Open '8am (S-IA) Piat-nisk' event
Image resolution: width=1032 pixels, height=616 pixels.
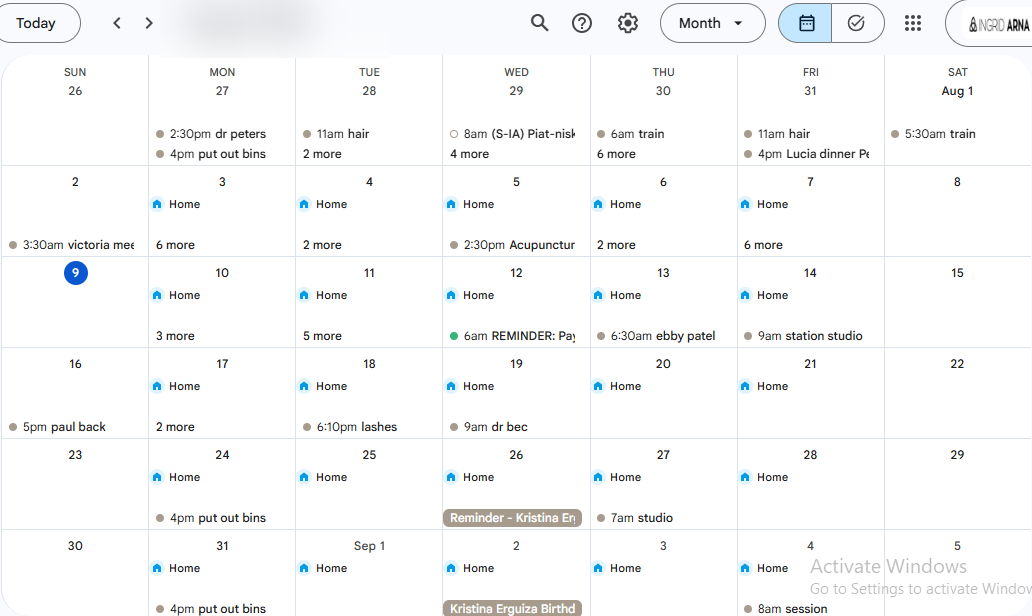click(x=513, y=134)
